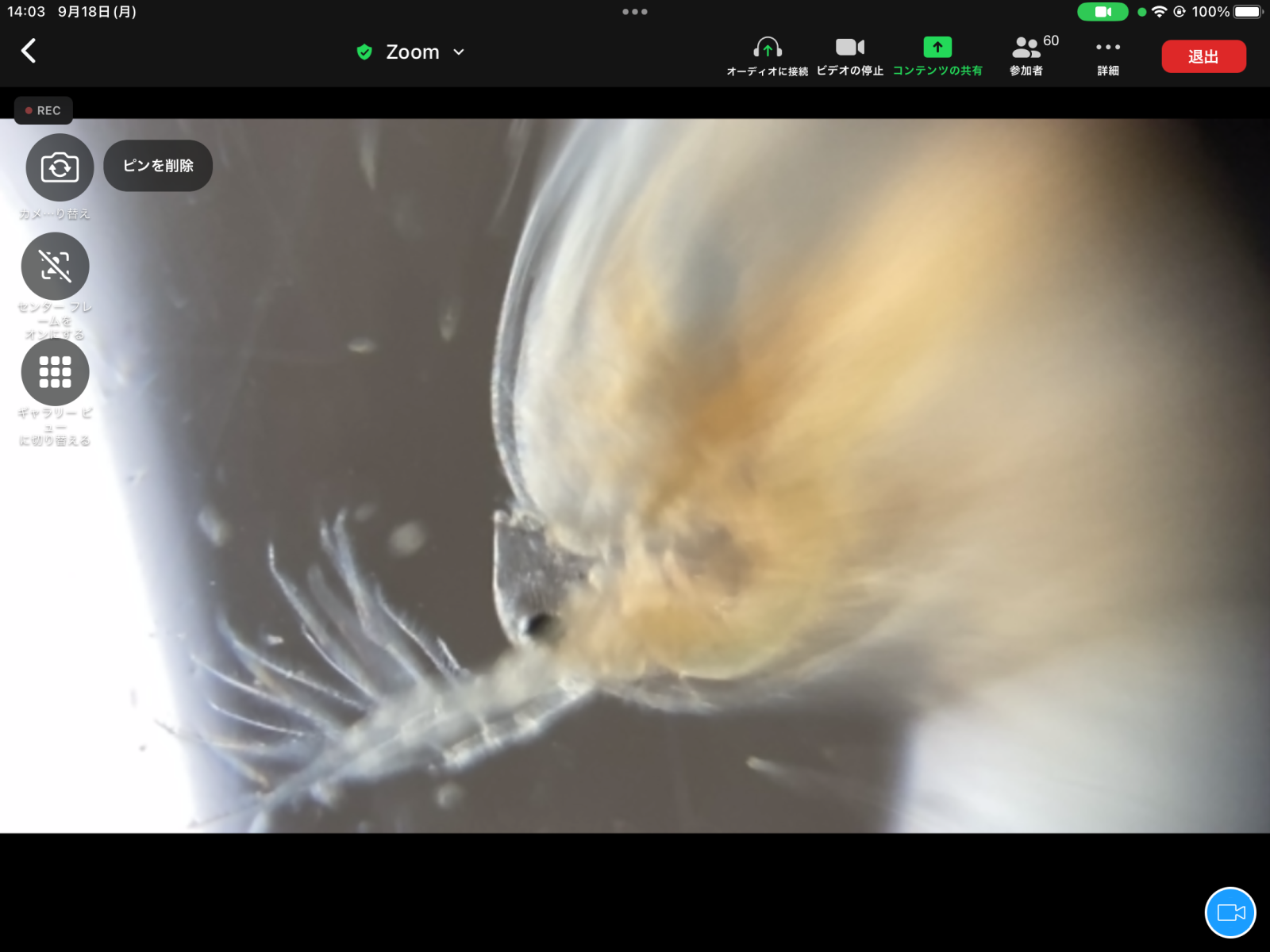Tap the green camera-in-use status pill
This screenshot has width=1270, height=952.
click(x=1103, y=12)
